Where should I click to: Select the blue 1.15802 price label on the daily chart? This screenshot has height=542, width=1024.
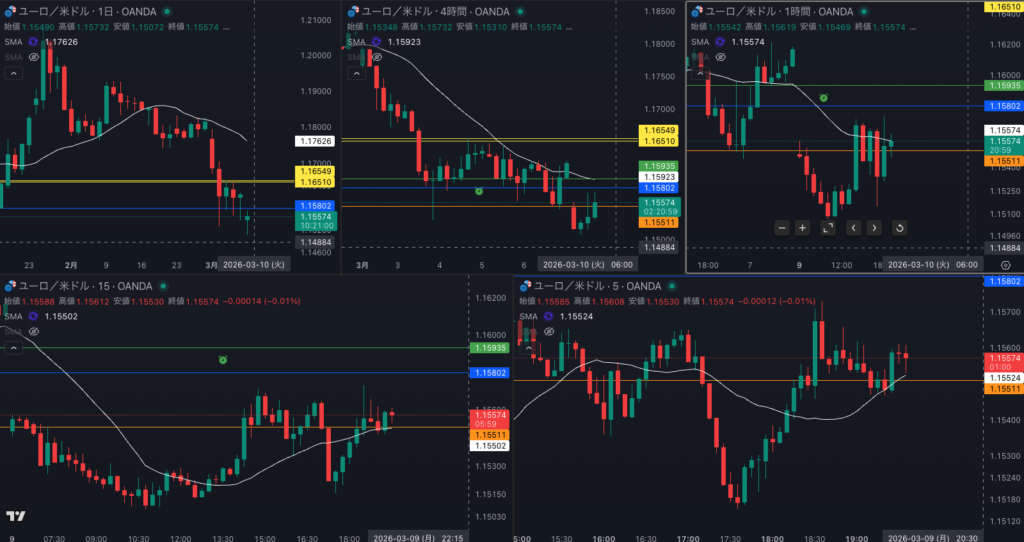point(313,205)
